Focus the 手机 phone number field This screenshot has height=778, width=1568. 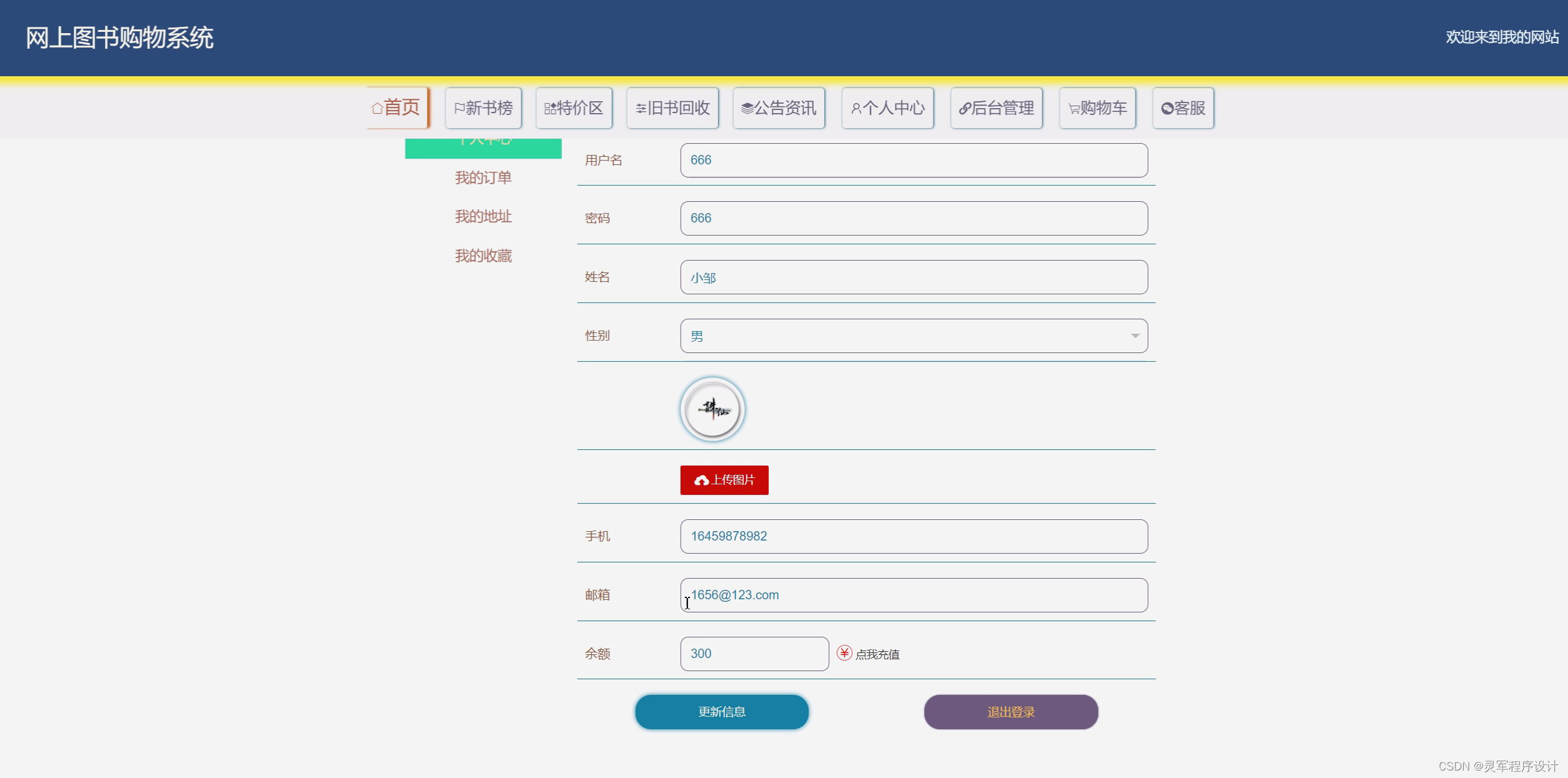point(913,536)
